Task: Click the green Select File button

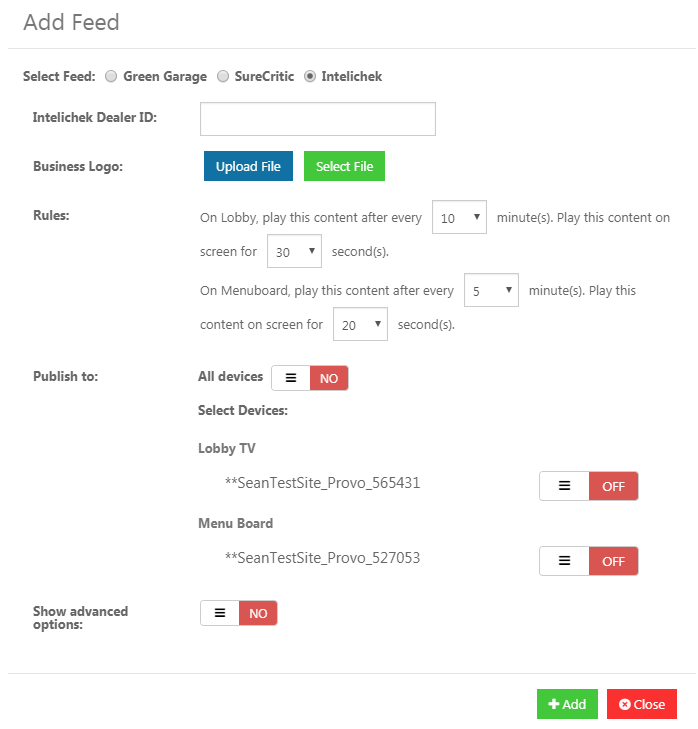Action: [344, 166]
